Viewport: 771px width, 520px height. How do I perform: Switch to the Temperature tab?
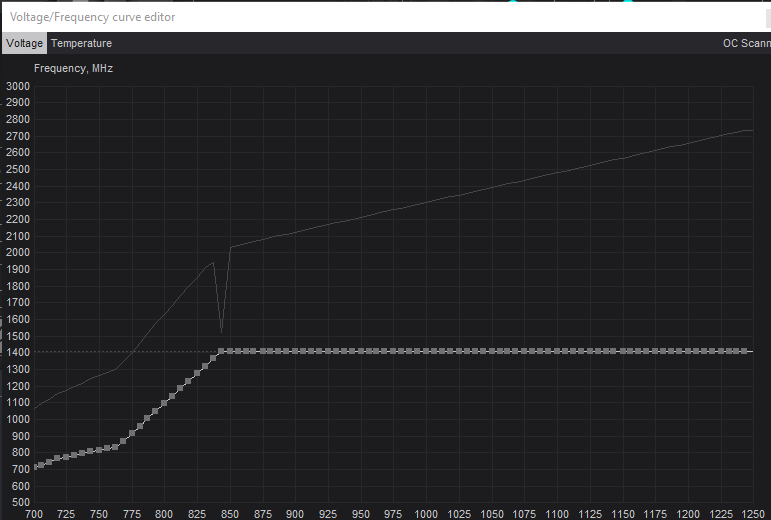(x=82, y=43)
